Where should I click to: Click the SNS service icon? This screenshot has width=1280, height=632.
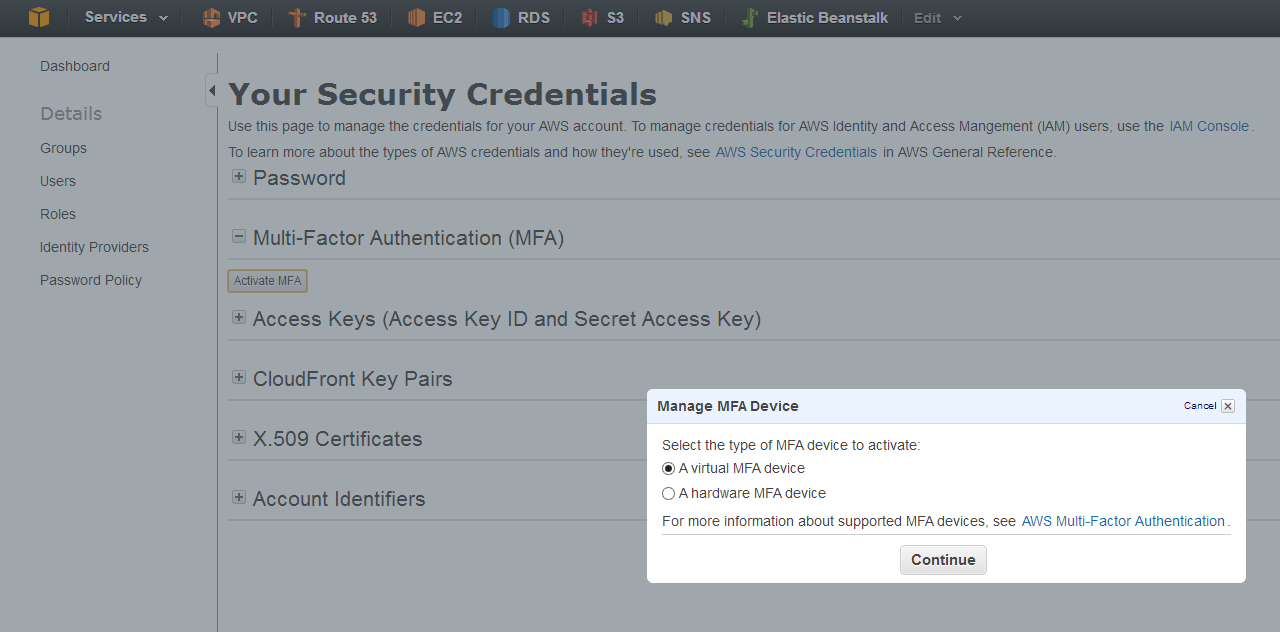(x=682, y=17)
